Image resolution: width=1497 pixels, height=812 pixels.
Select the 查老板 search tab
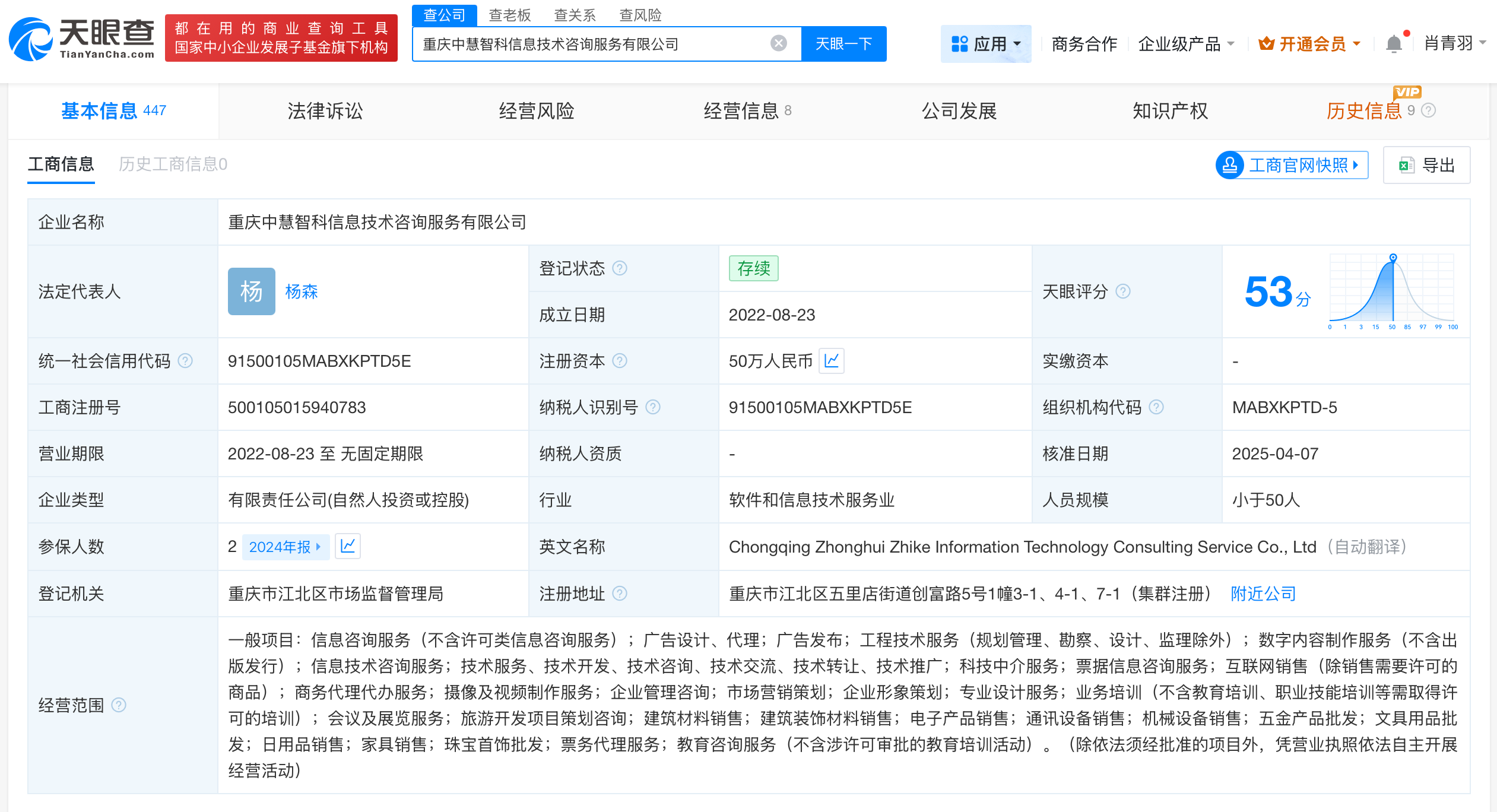(510, 15)
